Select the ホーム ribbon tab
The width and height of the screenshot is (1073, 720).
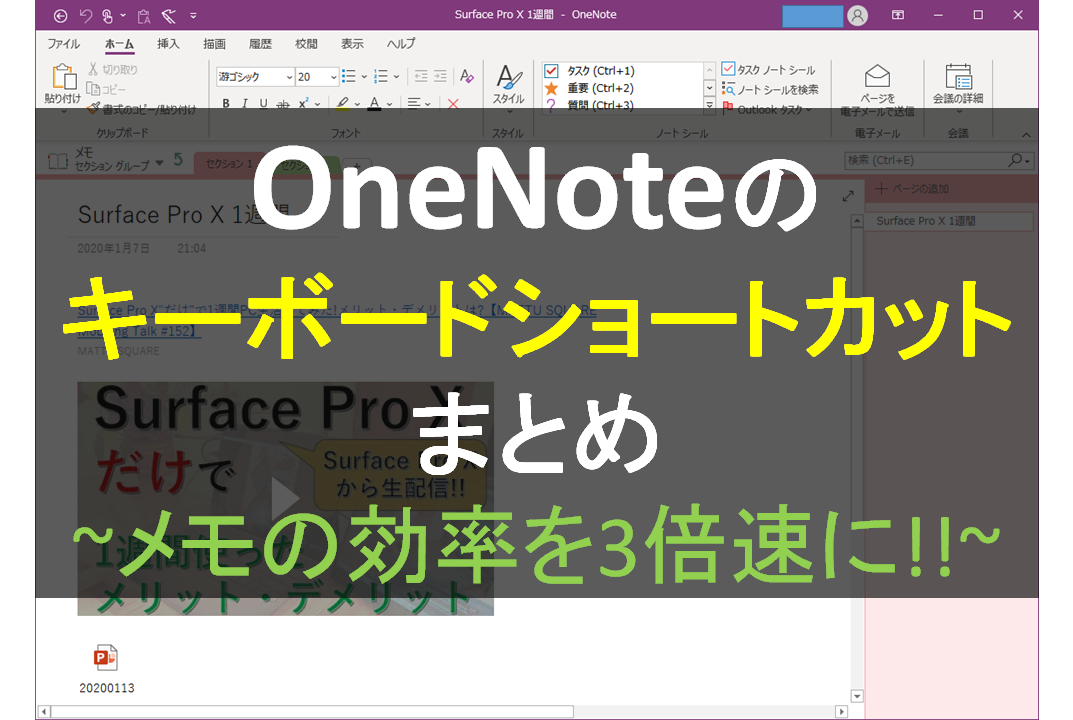tap(119, 44)
